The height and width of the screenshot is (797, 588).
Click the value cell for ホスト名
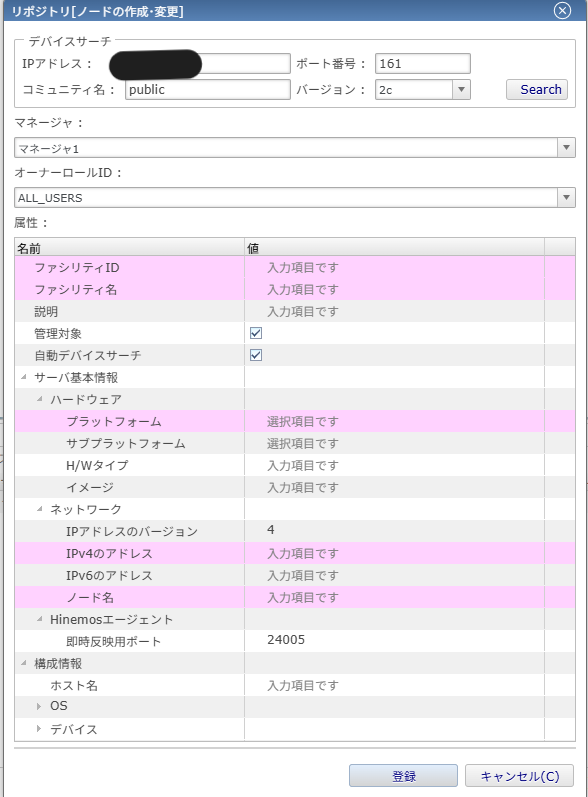394,685
